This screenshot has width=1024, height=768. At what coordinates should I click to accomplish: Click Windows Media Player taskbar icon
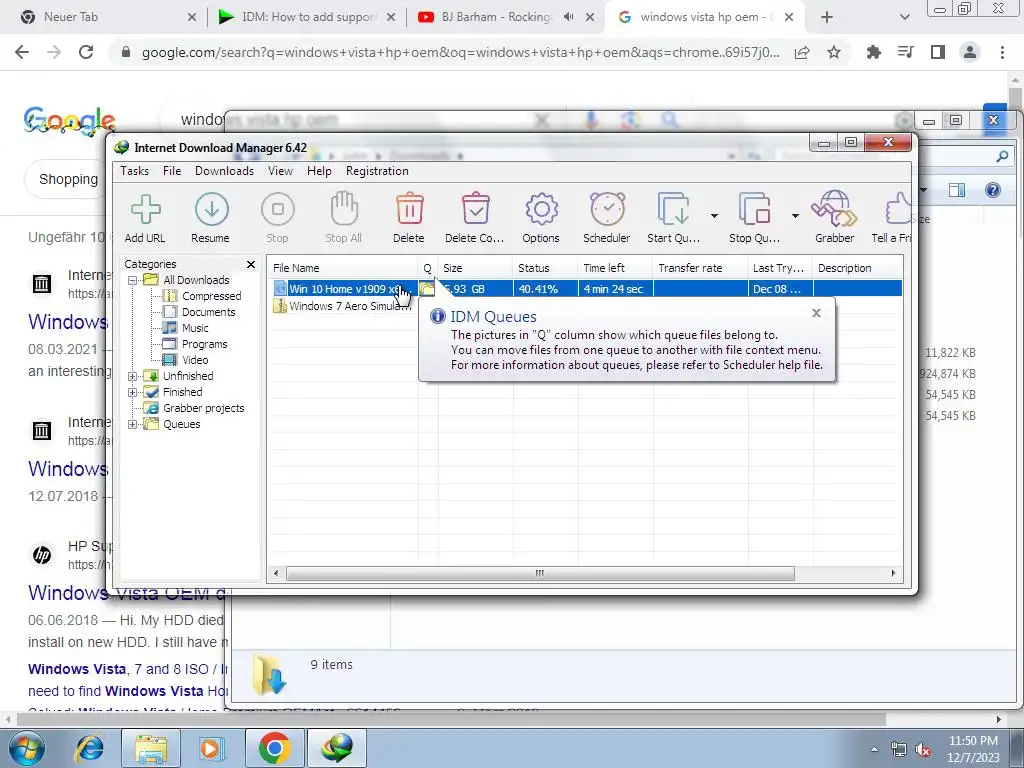coord(212,748)
